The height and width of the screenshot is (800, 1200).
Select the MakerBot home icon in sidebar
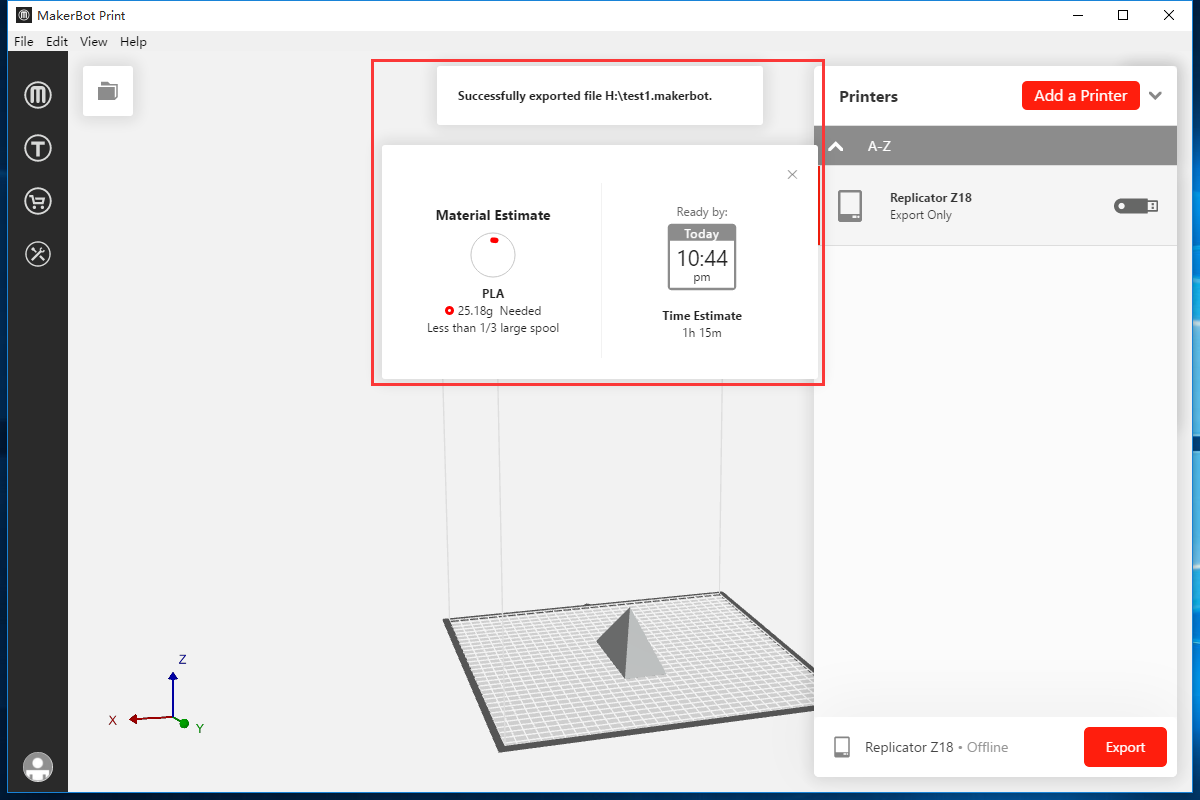[37, 94]
